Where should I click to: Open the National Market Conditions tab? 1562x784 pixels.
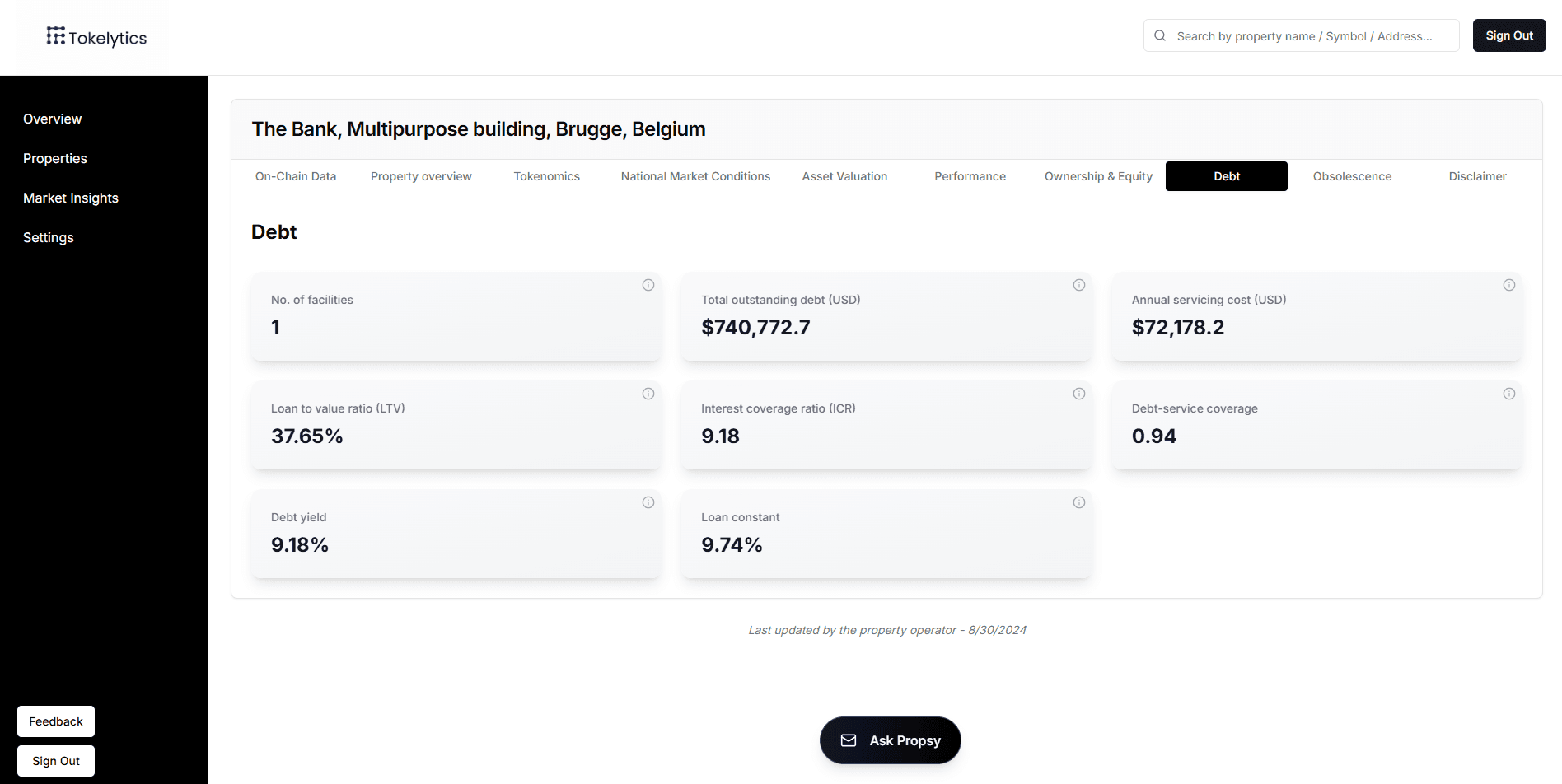(x=695, y=176)
